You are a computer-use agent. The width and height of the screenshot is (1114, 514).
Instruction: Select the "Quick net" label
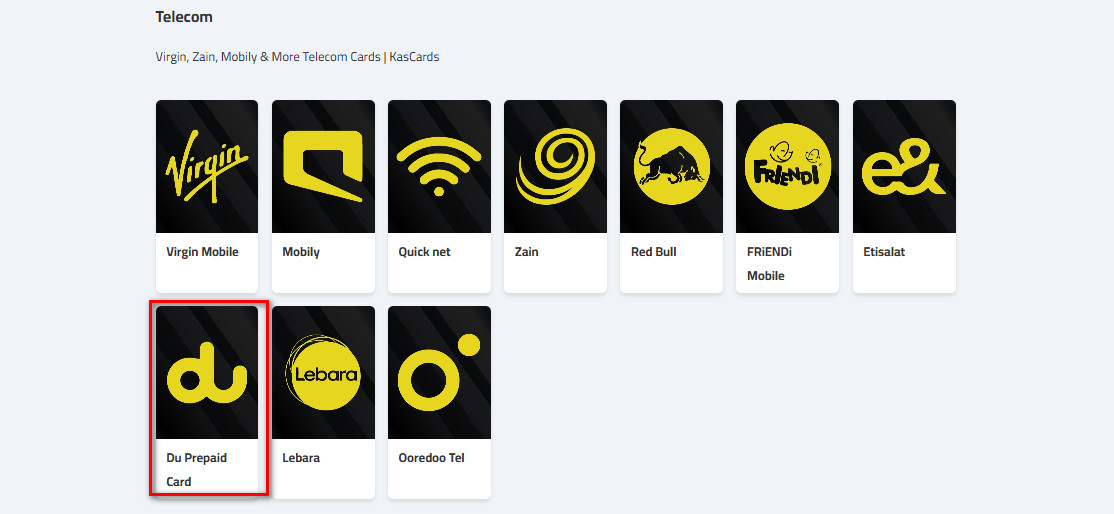point(424,252)
